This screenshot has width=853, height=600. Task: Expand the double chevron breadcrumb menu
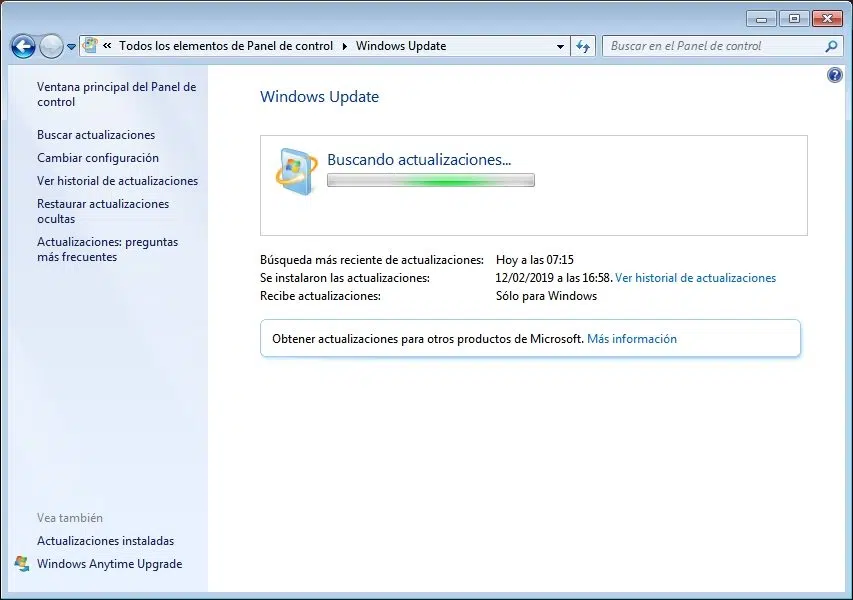pyautogui.click(x=107, y=46)
